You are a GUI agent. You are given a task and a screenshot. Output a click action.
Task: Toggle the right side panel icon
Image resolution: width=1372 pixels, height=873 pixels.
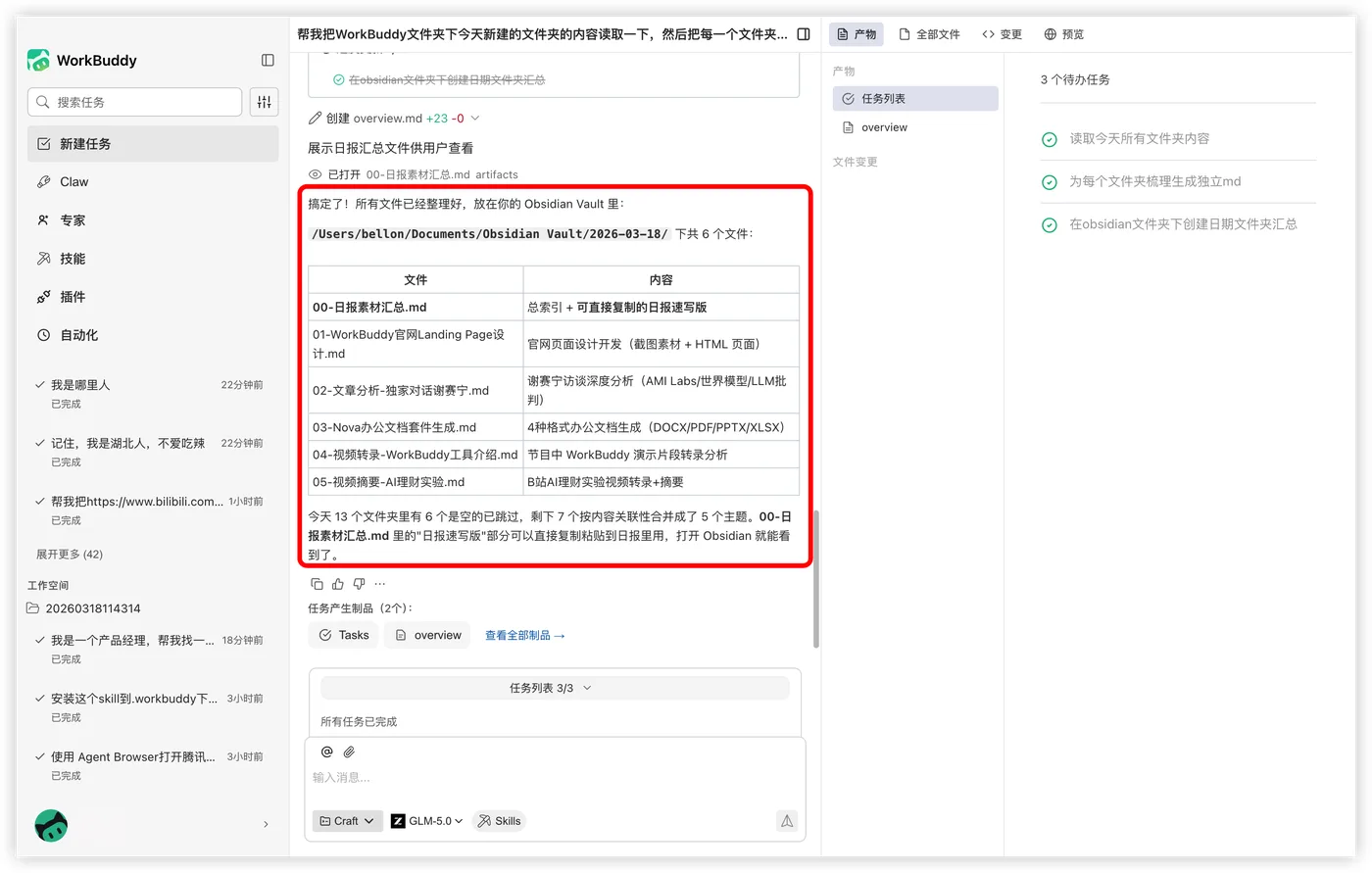pyautogui.click(x=804, y=34)
